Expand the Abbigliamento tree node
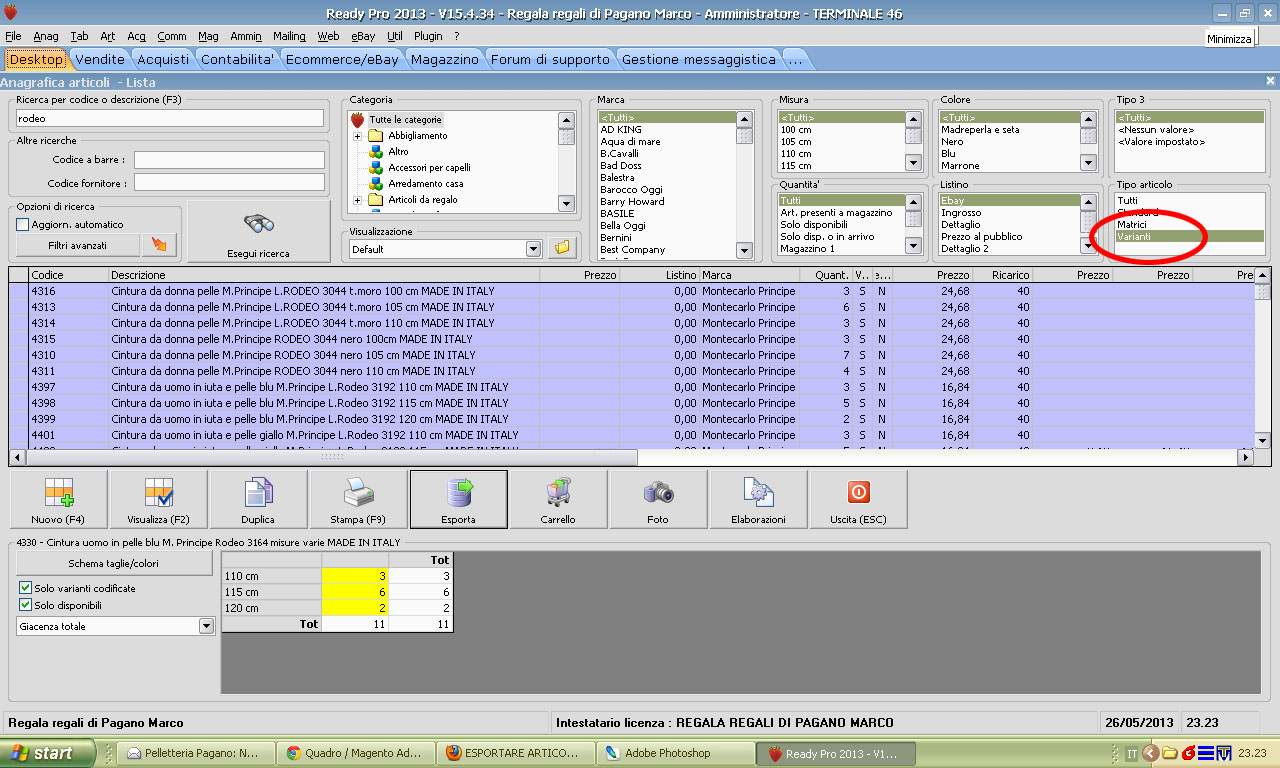Image resolution: width=1280 pixels, height=768 pixels. pos(357,136)
